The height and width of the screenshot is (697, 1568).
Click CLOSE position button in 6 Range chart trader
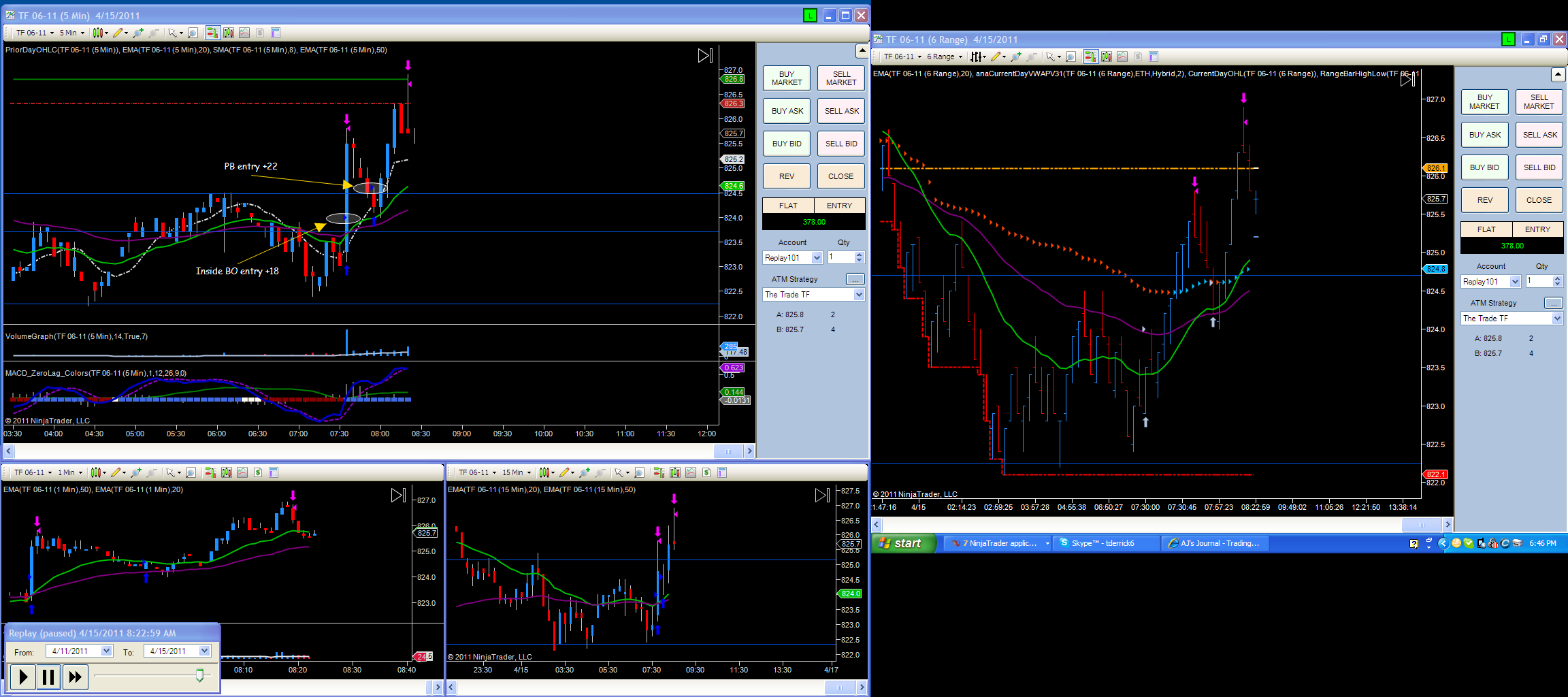coord(1539,200)
